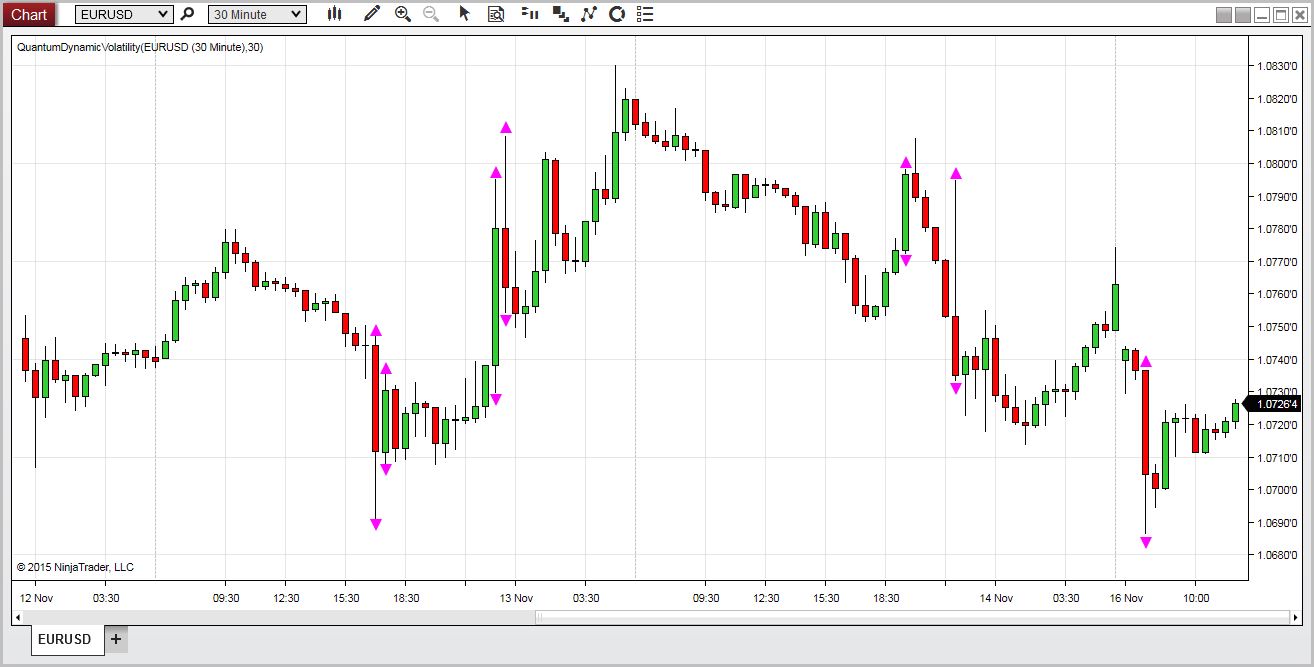The width and height of the screenshot is (1314, 667).
Task: Click the 1.0800'0 price axis label
Action: point(1276,163)
